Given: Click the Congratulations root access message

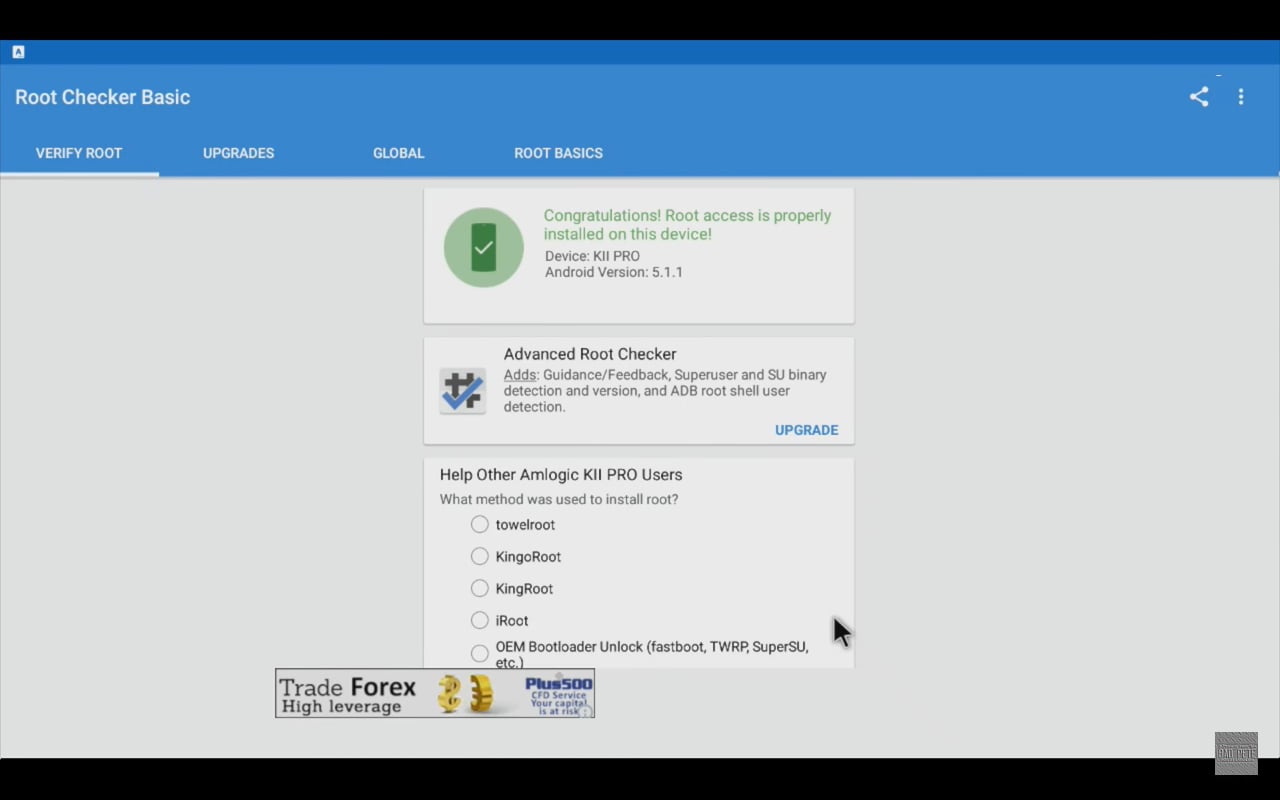Looking at the screenshot, I should [x=687, y=225].
